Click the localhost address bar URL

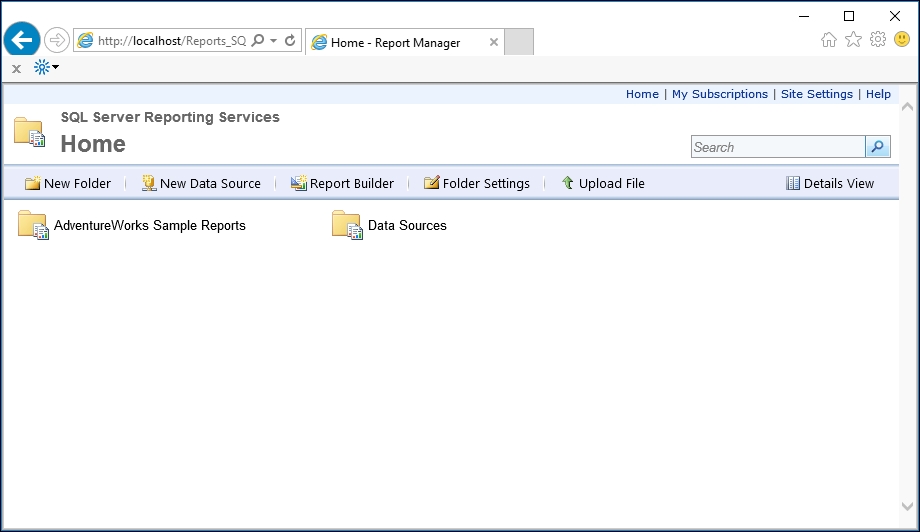pos(172,40)
